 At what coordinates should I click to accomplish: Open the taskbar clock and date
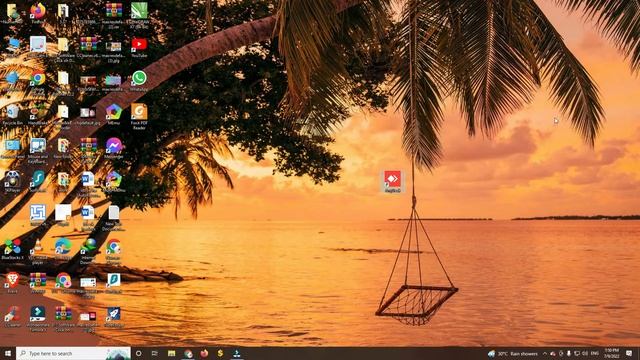click(x=611, y=353)
